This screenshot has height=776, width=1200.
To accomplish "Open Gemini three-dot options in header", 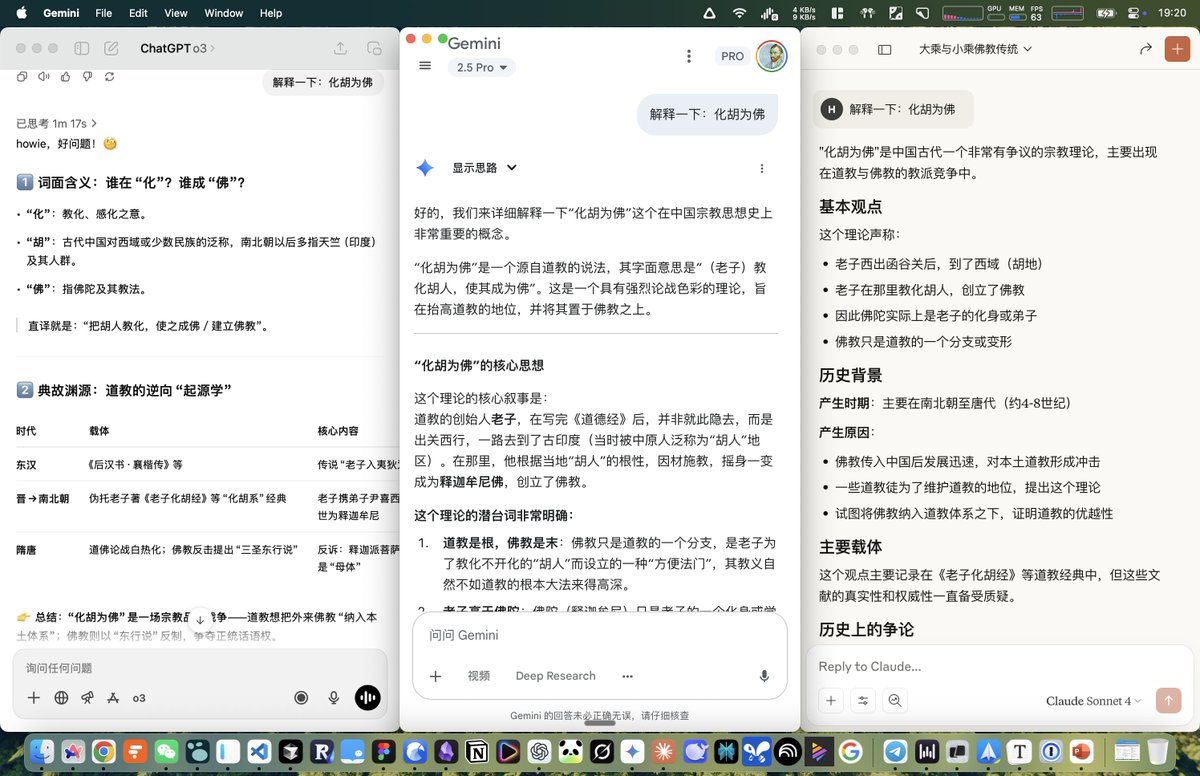I will tap(689, 56).
